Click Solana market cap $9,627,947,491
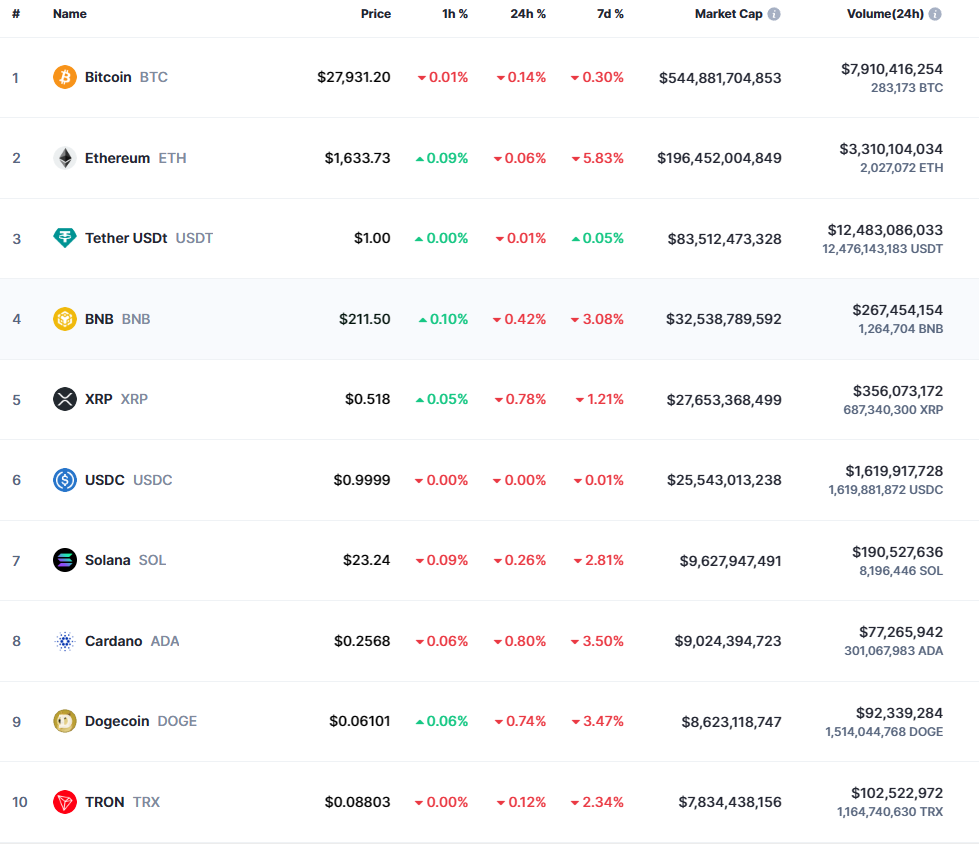The height and width of the screenshot is (844, 979). [x=731, y=561]
